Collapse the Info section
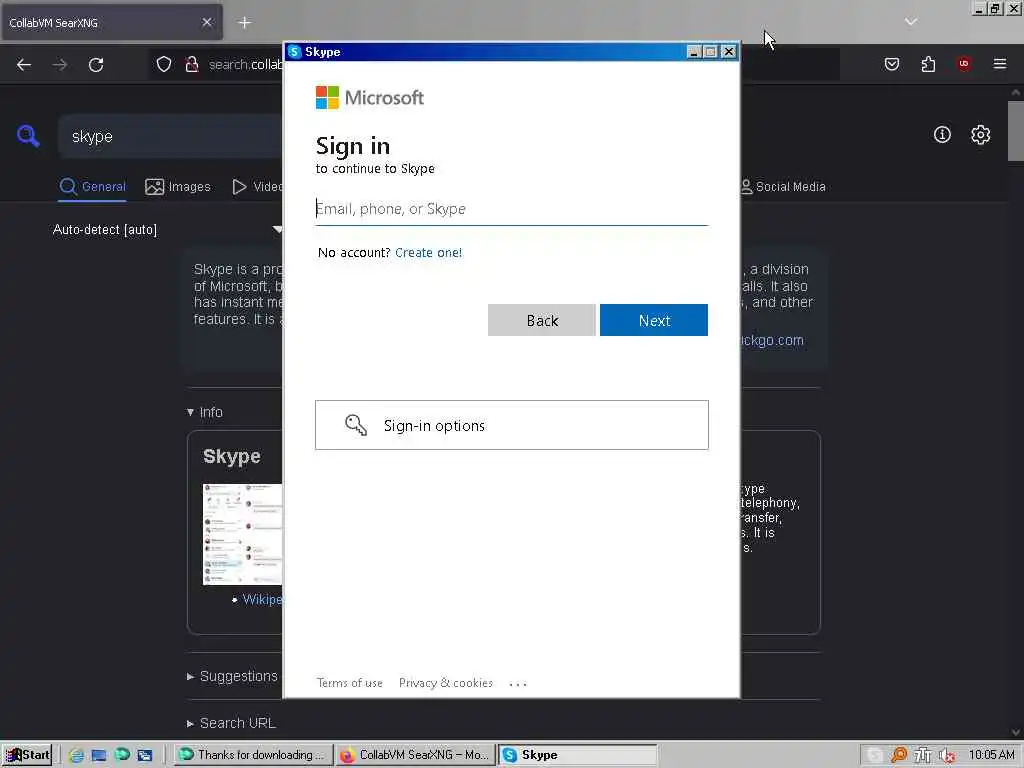 coord(204,412)
